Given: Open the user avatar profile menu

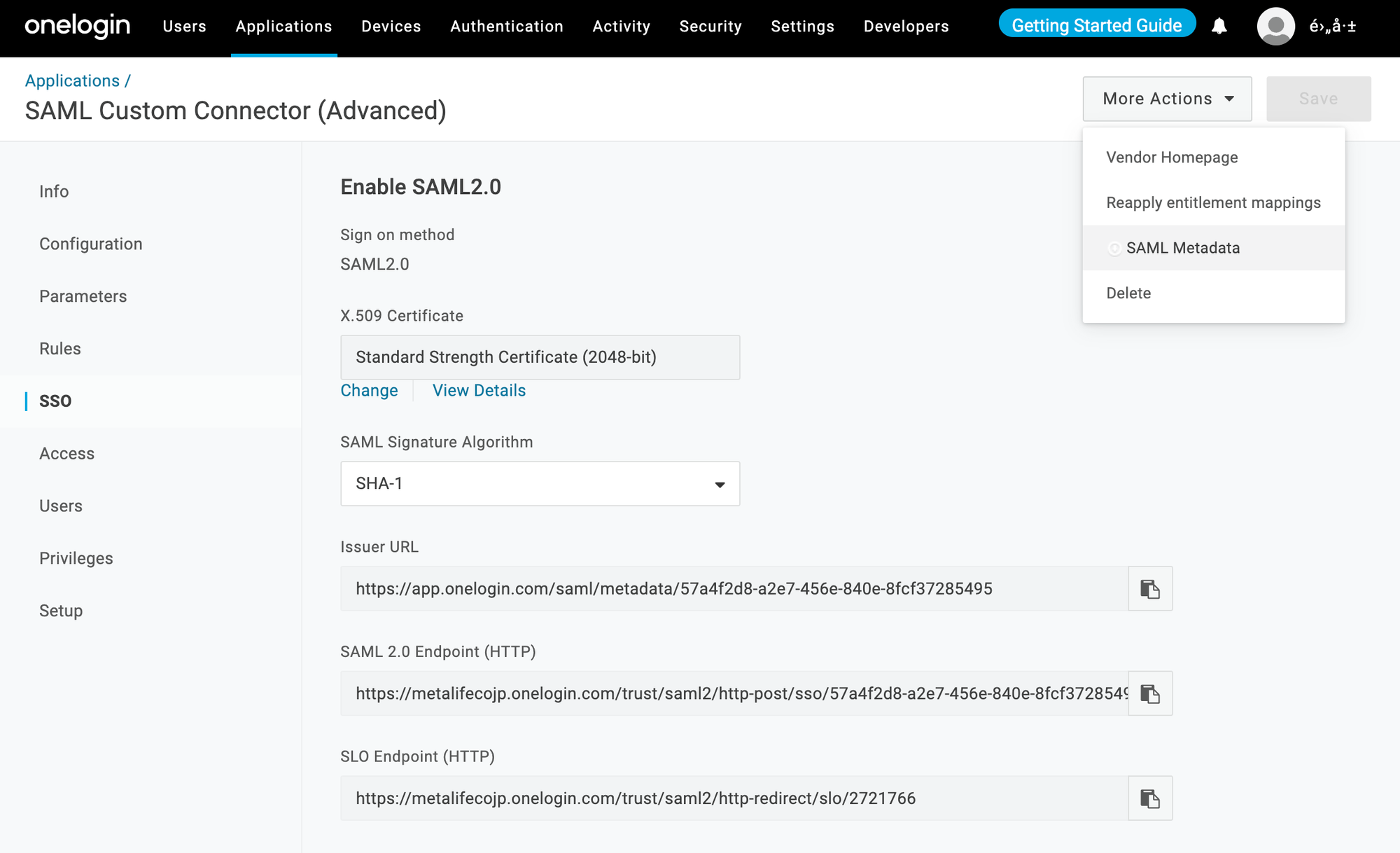Looking at the screenshot, I should (x=1276, y=27).
